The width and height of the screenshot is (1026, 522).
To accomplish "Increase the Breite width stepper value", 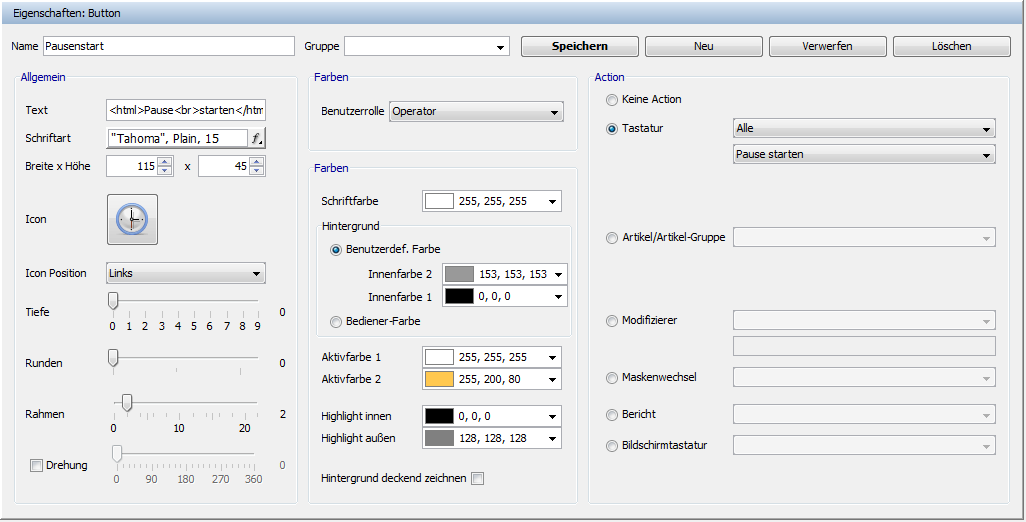I will coord(165,161).
